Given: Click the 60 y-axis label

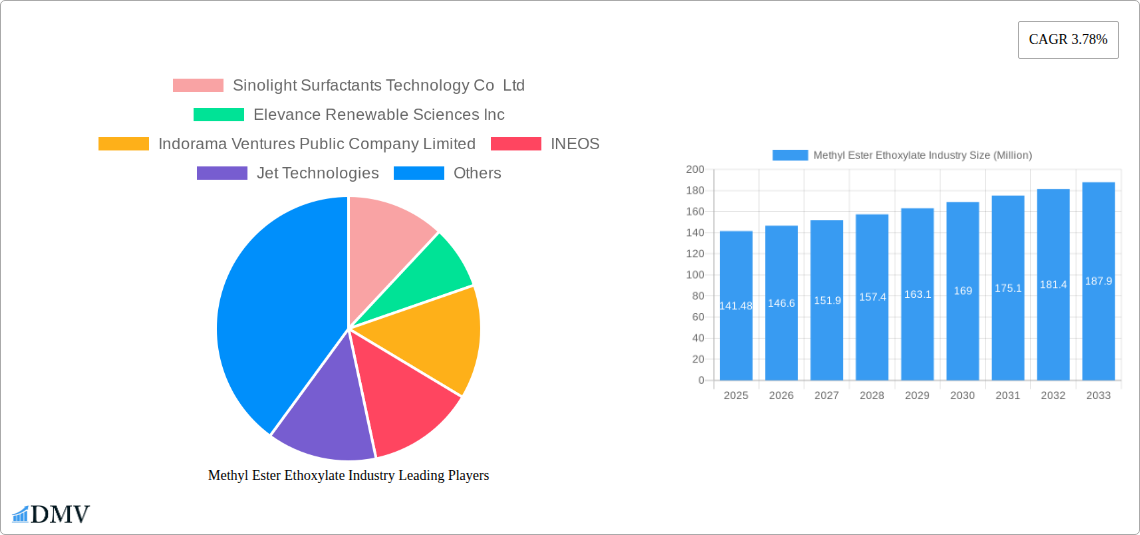Looking at the screenshot, I should tap(698, 317).
